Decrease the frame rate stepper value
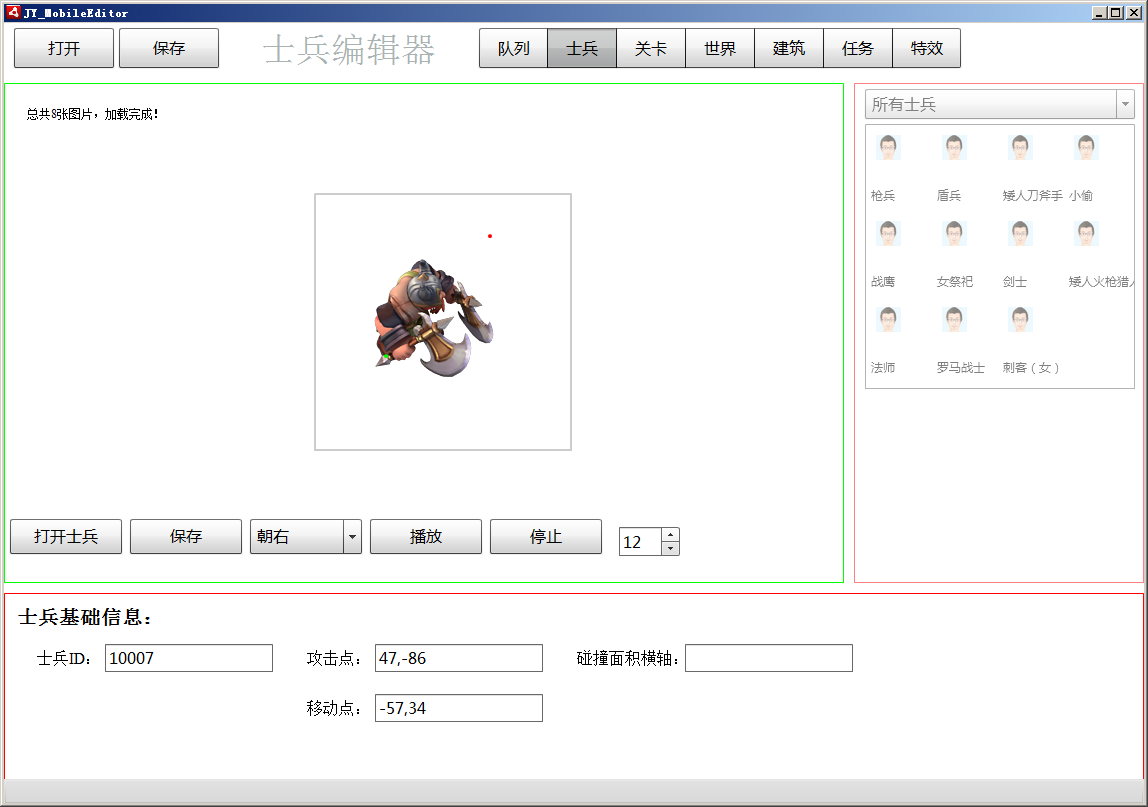This screenshot has height=807, width=1148. click(670, 548)
